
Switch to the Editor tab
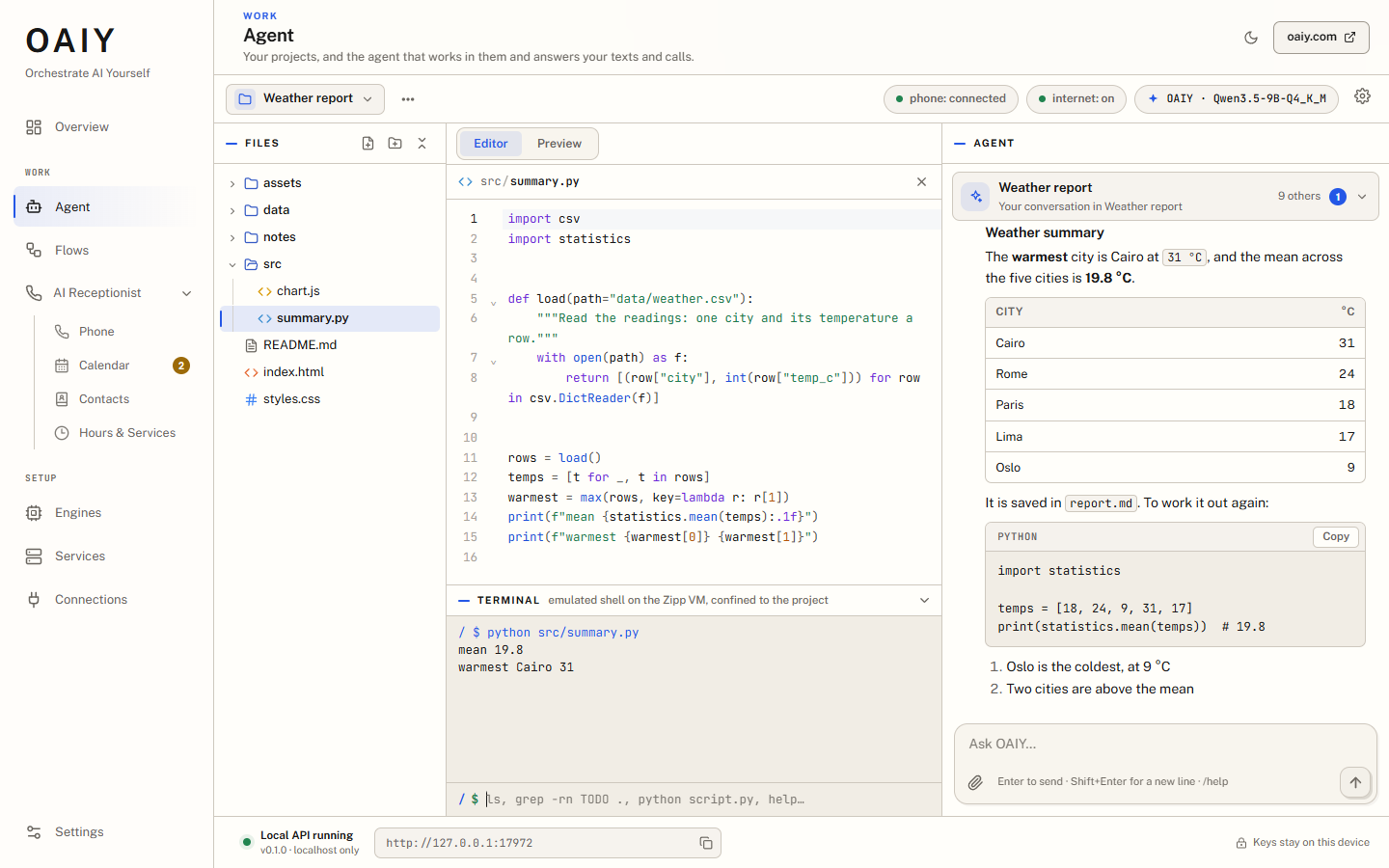coord(490,144)
